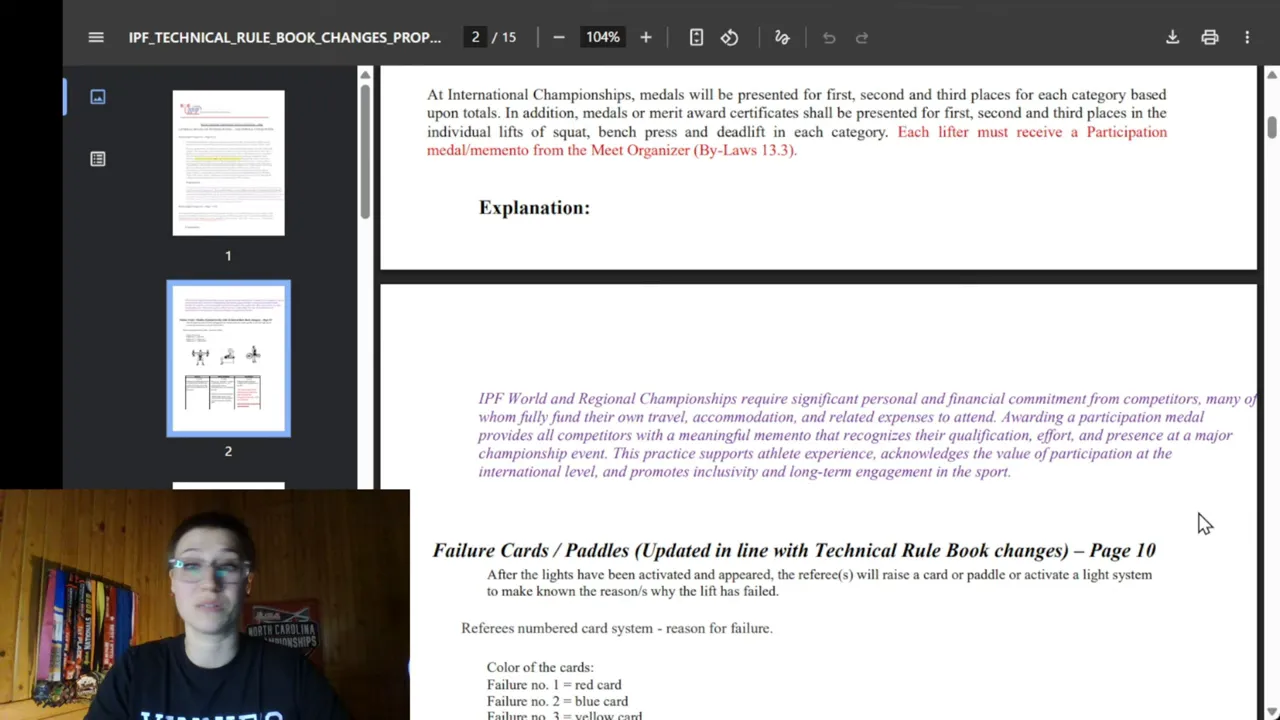Edit the current page number field

pos(475,37)
